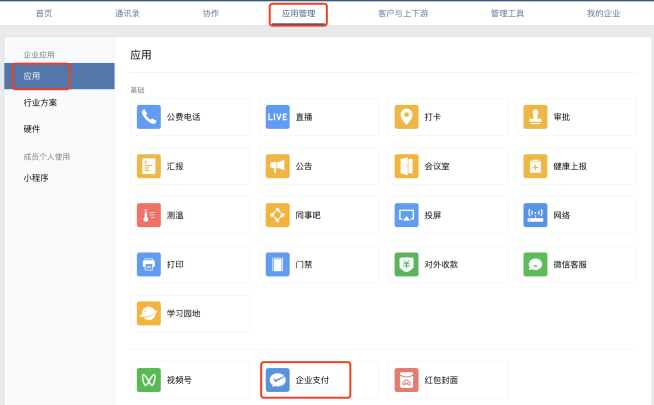Select 应用 in the sidebar
Image resolution: width=654 pixels, height=405 pixels.
59,76
